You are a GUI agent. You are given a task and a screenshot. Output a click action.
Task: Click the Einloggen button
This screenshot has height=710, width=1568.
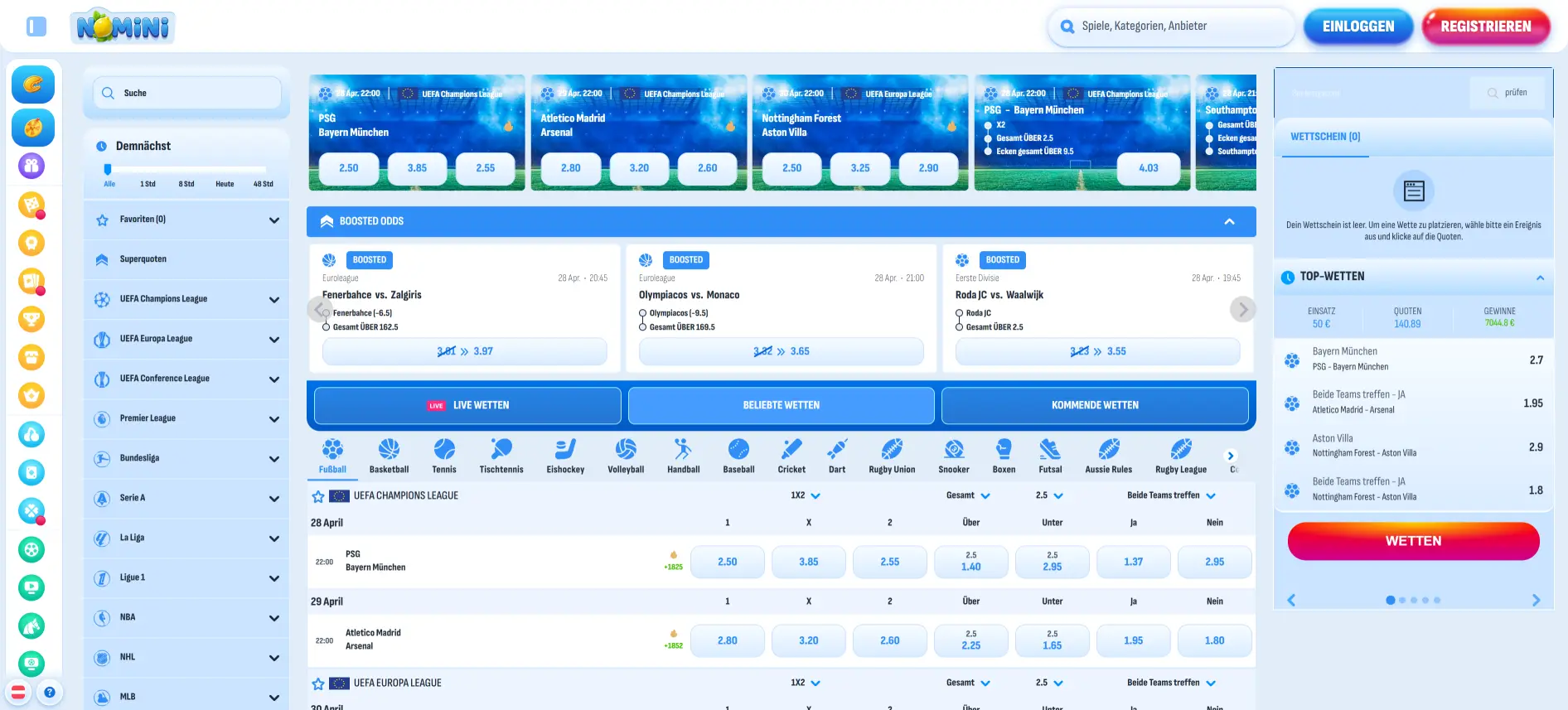click(x=1357, y=27)
